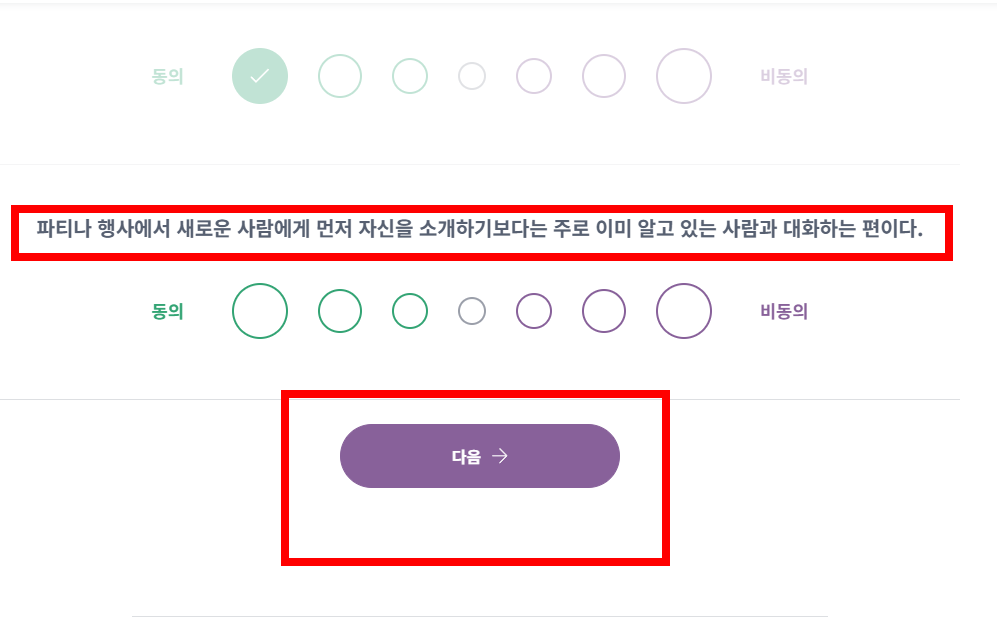Select the third circle in the top row
Image resolution: width=997 pixels, height=626 pixels.
coord(409,75)
